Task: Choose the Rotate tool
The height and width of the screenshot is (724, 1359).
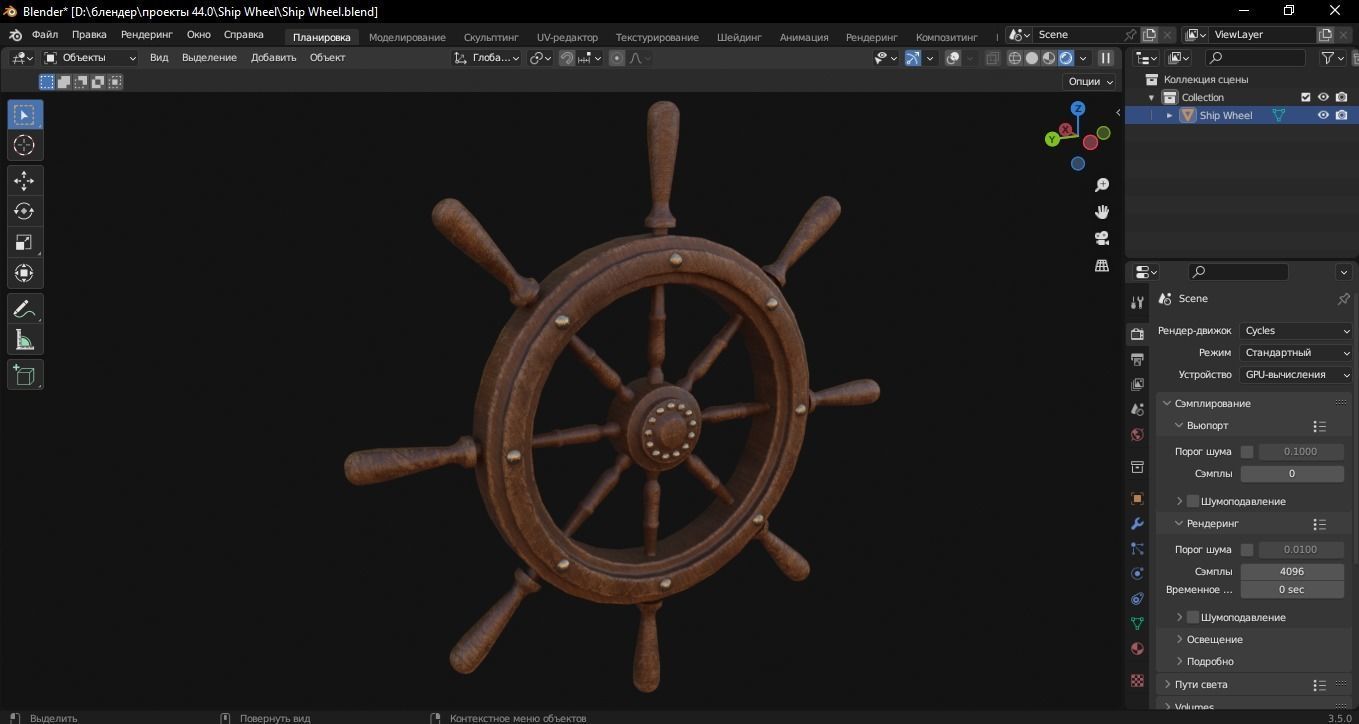Action: point(24,211)
